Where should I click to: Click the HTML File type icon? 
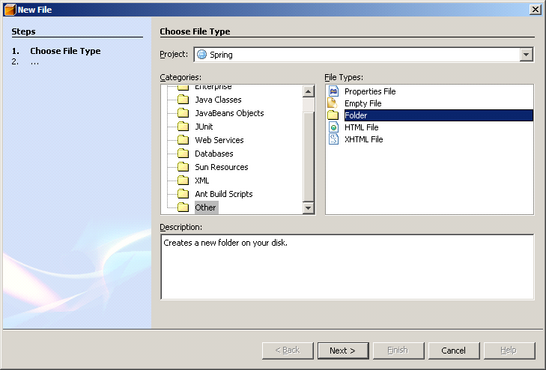334,127
